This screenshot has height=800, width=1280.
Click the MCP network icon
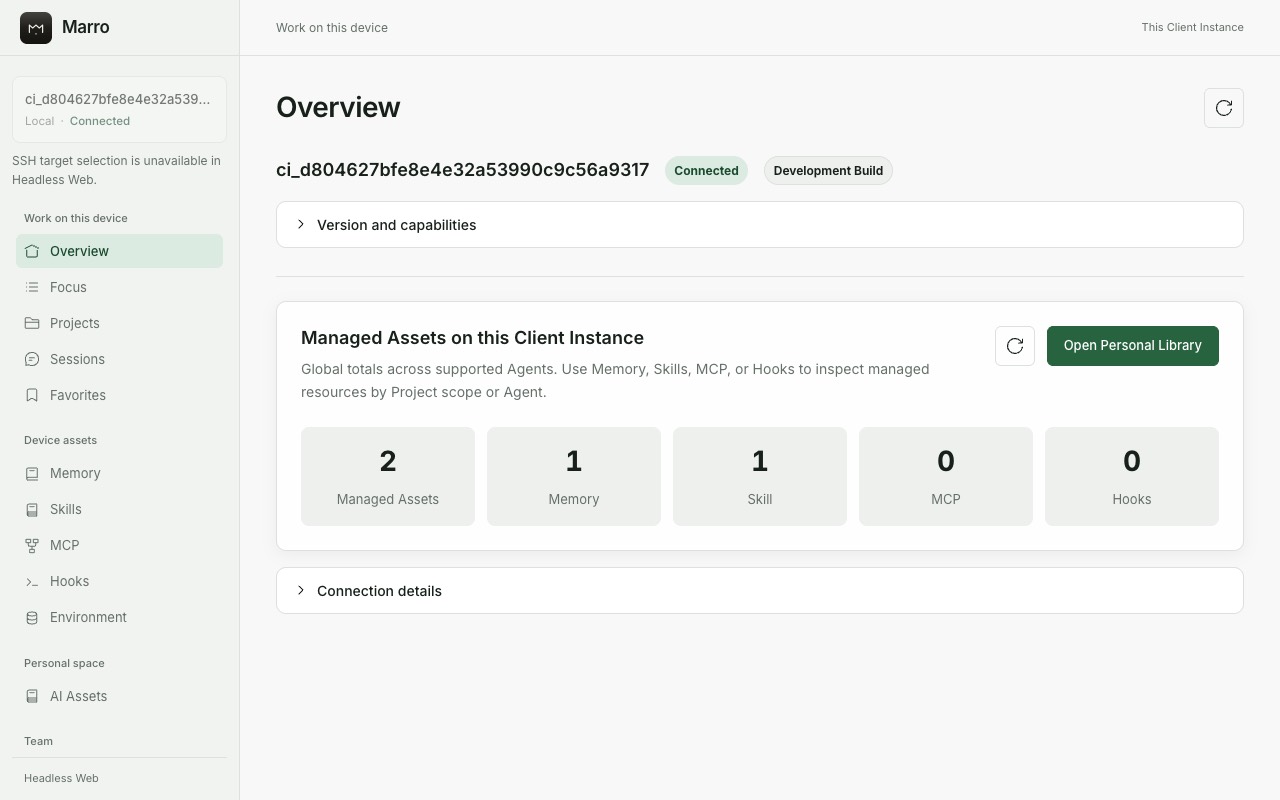point(32,545)
